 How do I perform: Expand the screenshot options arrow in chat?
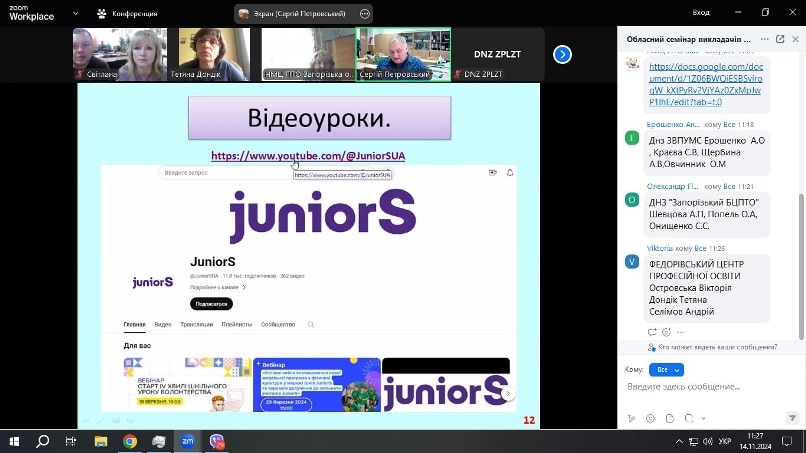(703, 419)
